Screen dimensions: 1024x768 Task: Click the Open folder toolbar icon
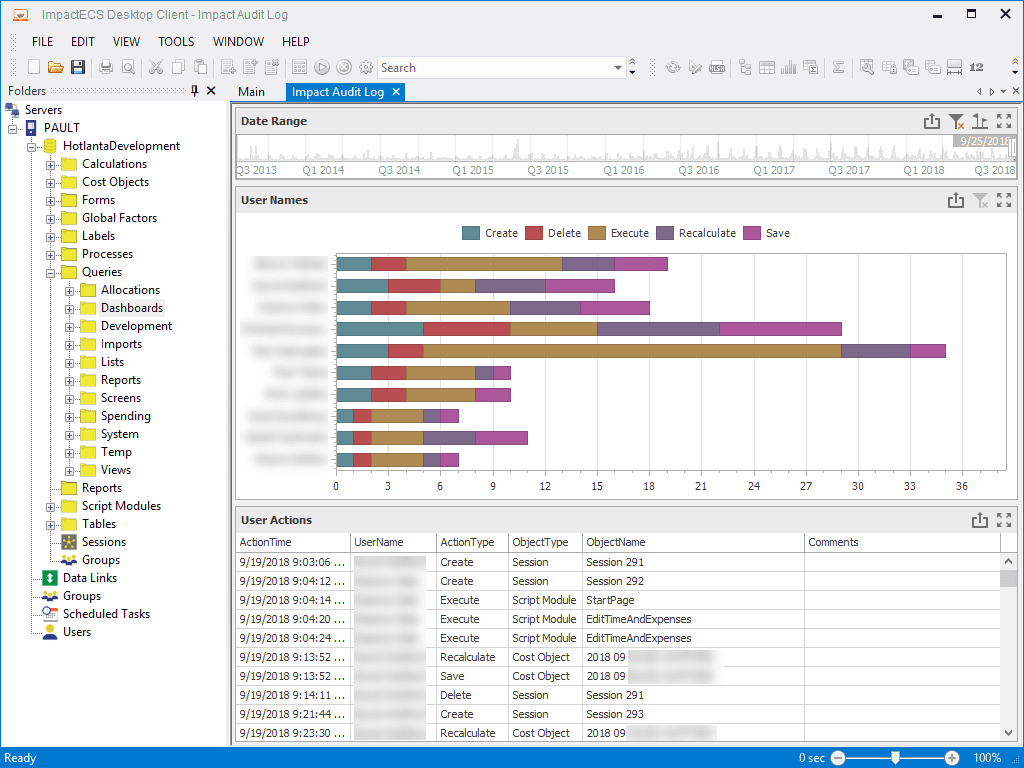(x=56, y=67)
